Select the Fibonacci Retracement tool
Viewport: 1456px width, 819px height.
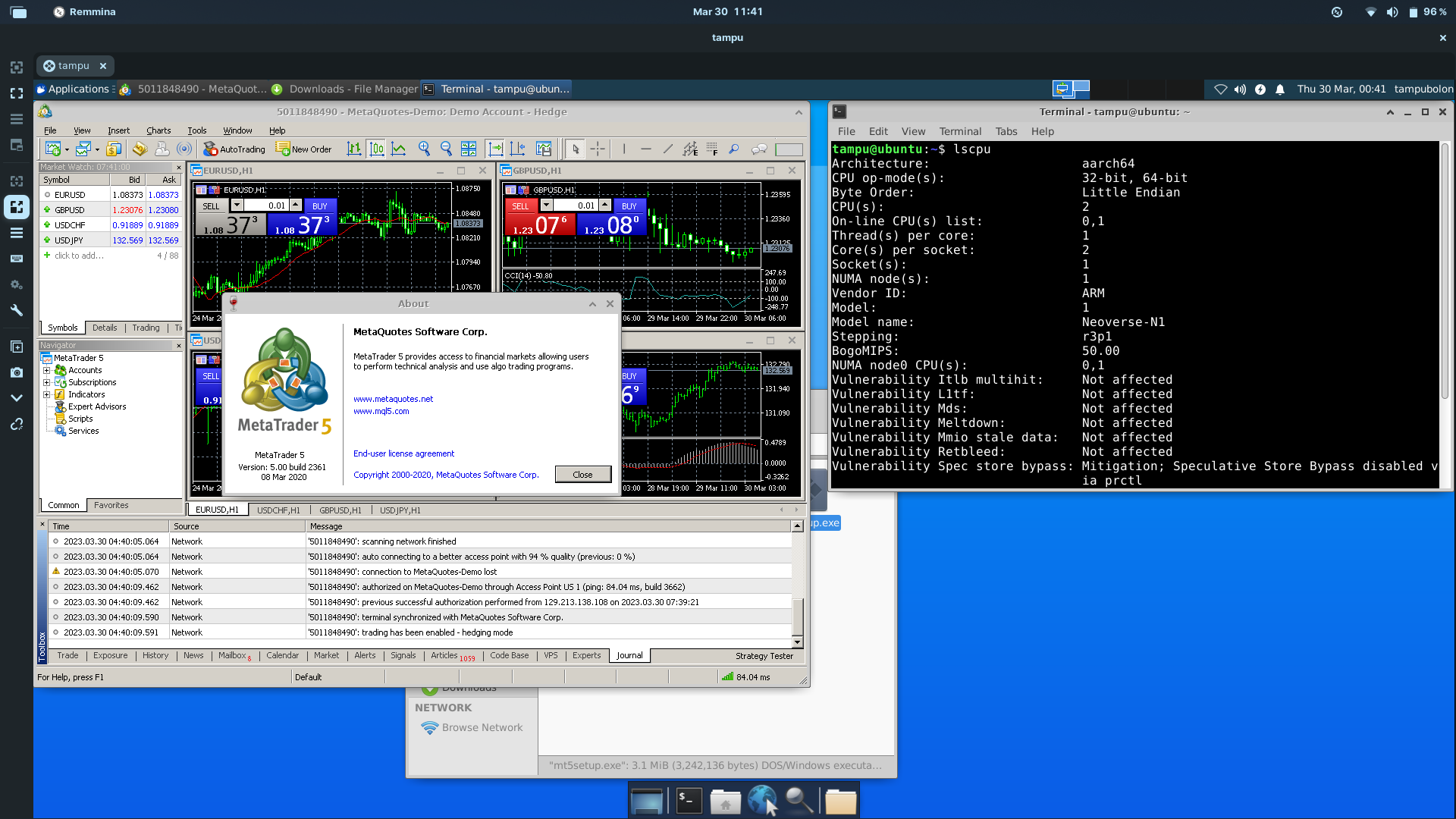pos(712,149)
